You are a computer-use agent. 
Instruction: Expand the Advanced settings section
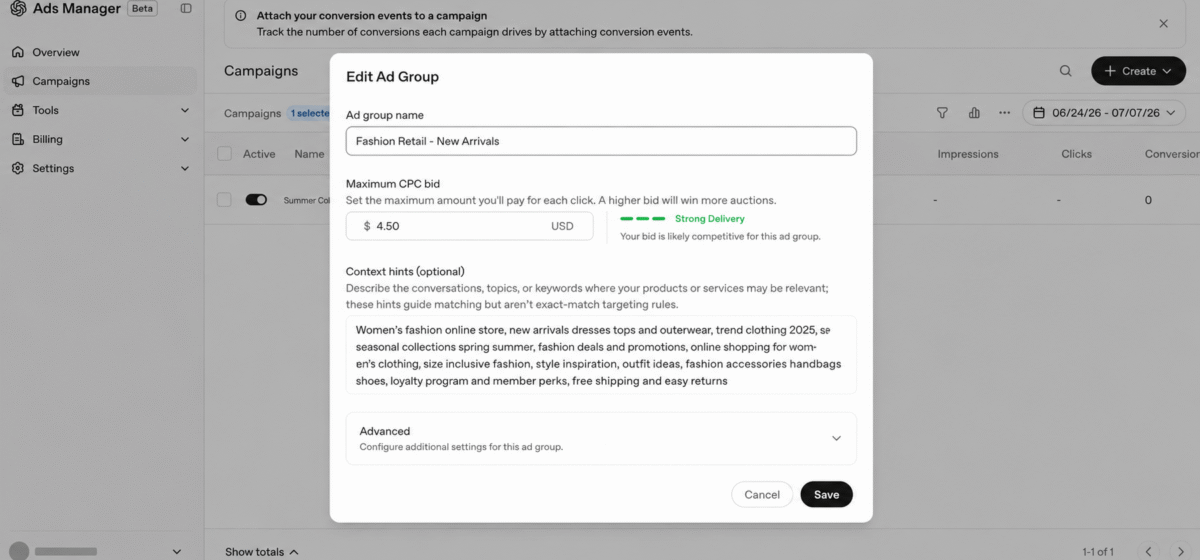click(x=601, y=438)
